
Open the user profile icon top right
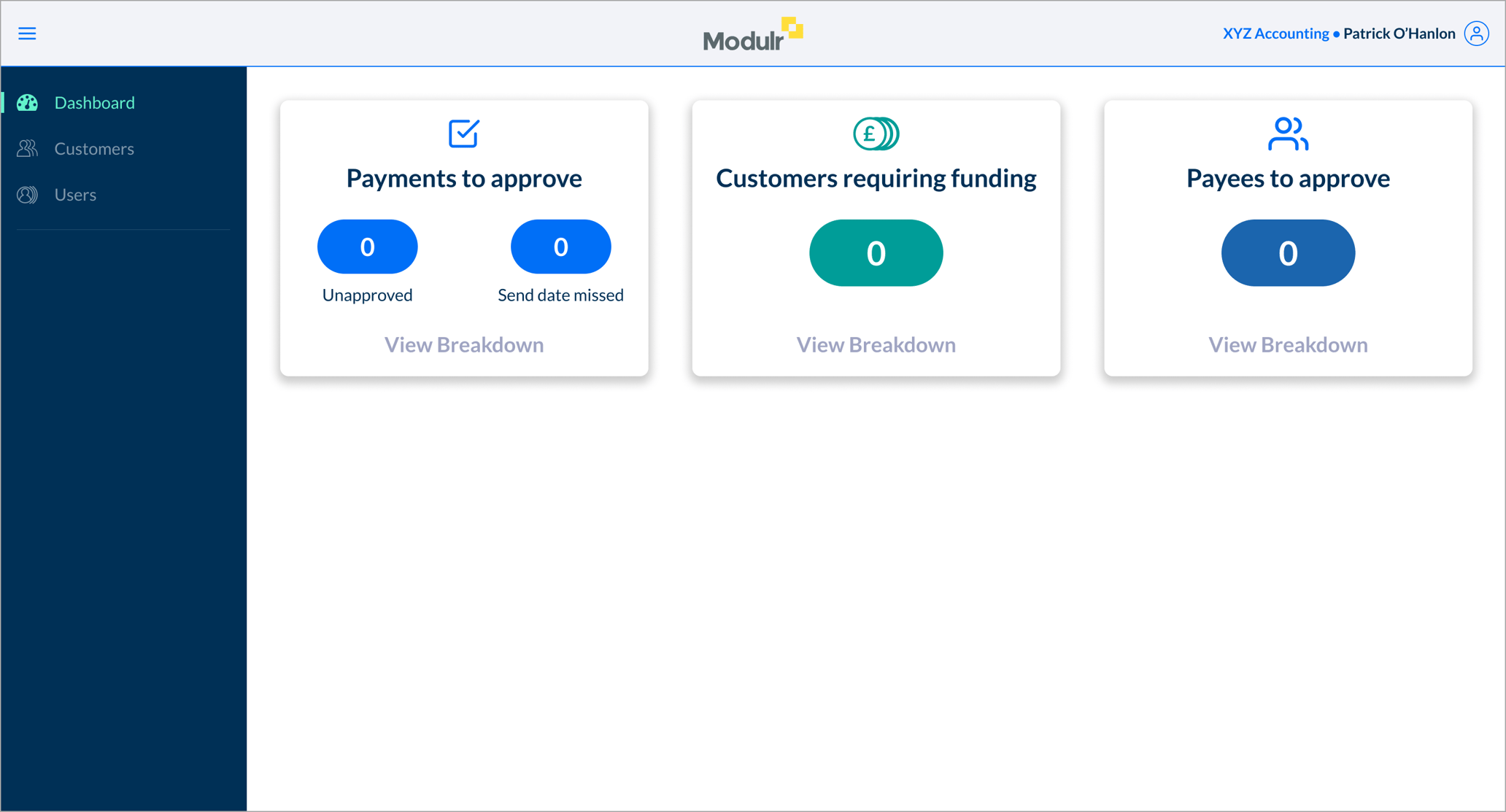[1478, 33]
